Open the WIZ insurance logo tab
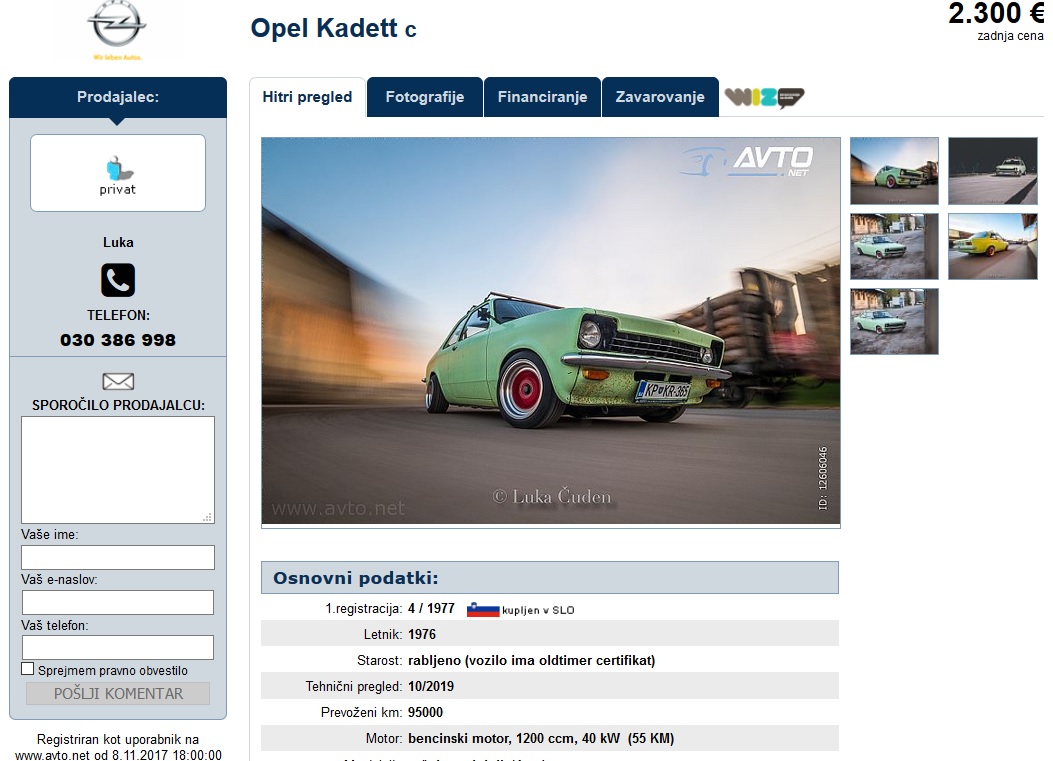 point(764,97)
